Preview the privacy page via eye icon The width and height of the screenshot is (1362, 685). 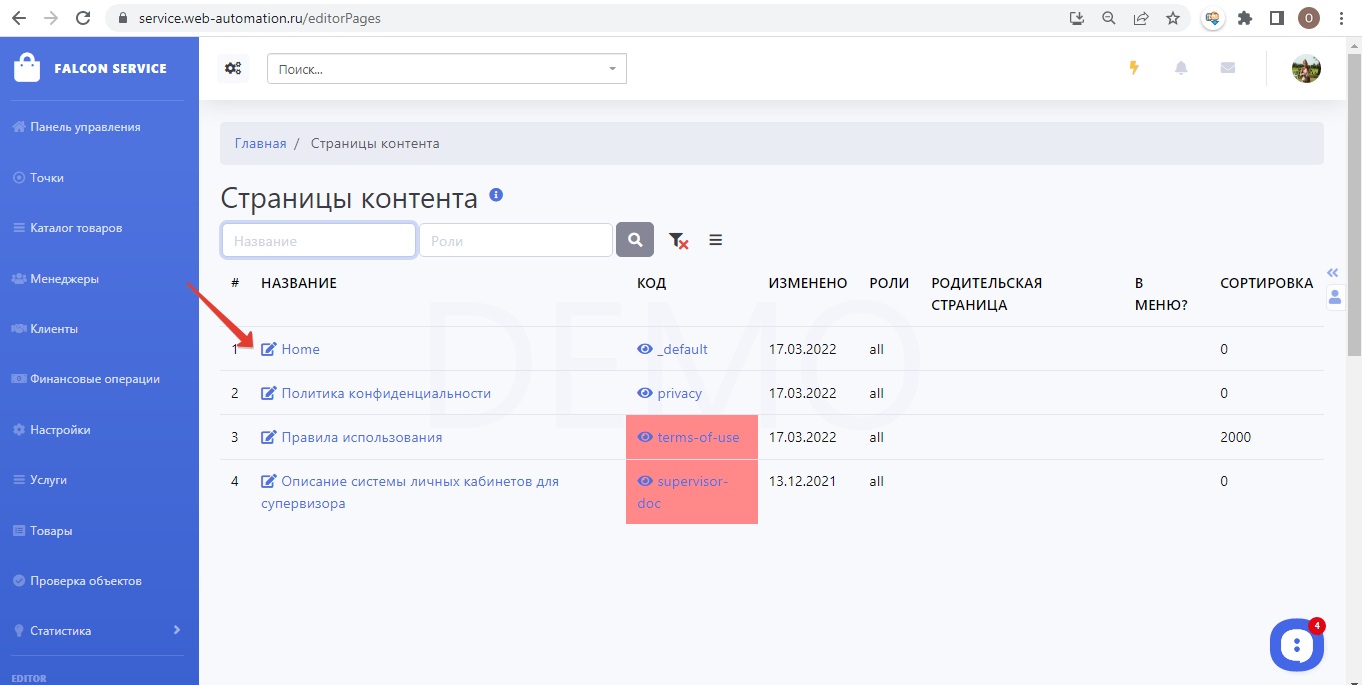[x=645, y=393]
